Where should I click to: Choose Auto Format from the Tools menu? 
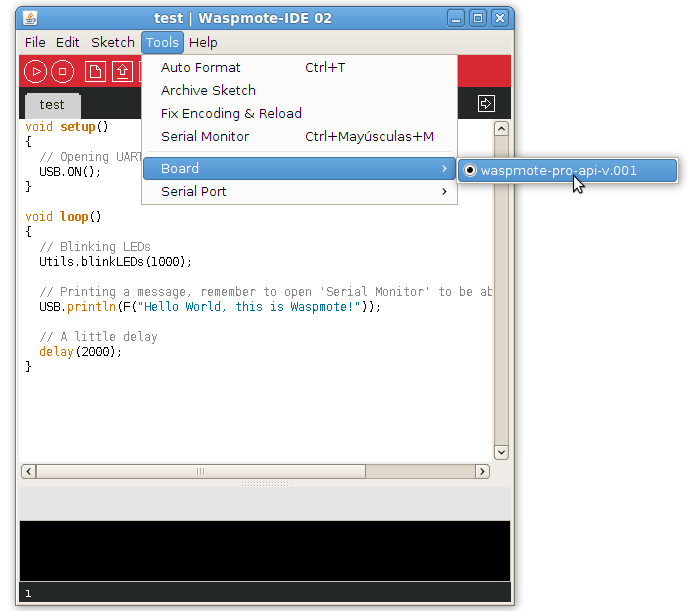(299, 67)
